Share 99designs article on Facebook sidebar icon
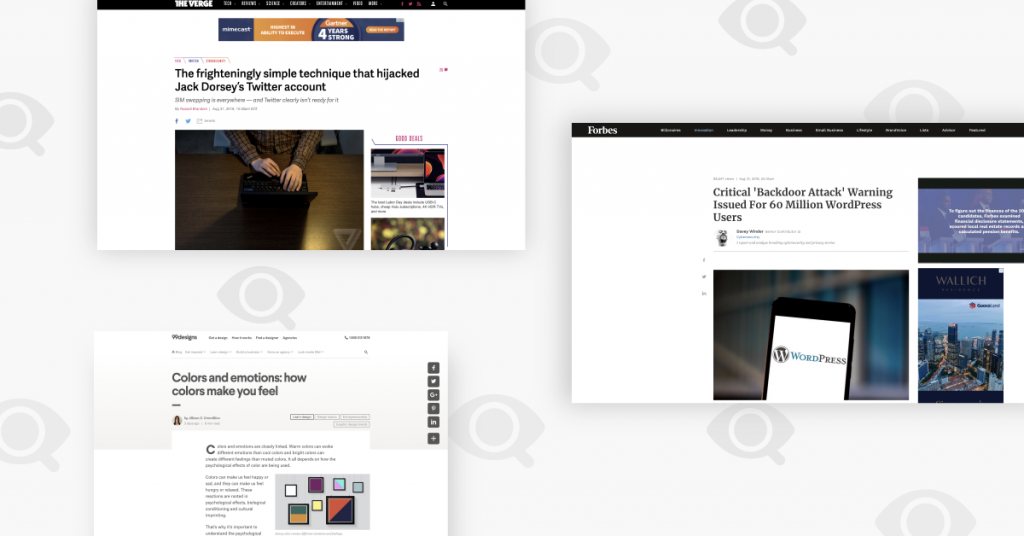 tap(433, 368)
